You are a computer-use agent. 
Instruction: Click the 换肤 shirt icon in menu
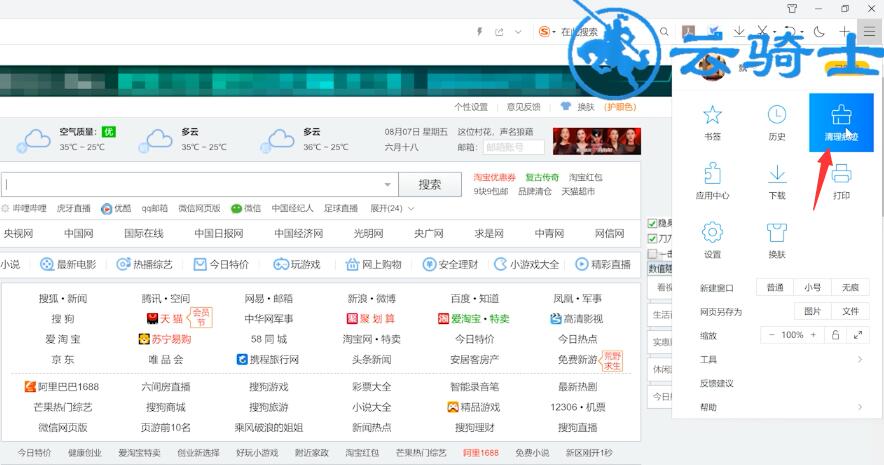point(777,232)
